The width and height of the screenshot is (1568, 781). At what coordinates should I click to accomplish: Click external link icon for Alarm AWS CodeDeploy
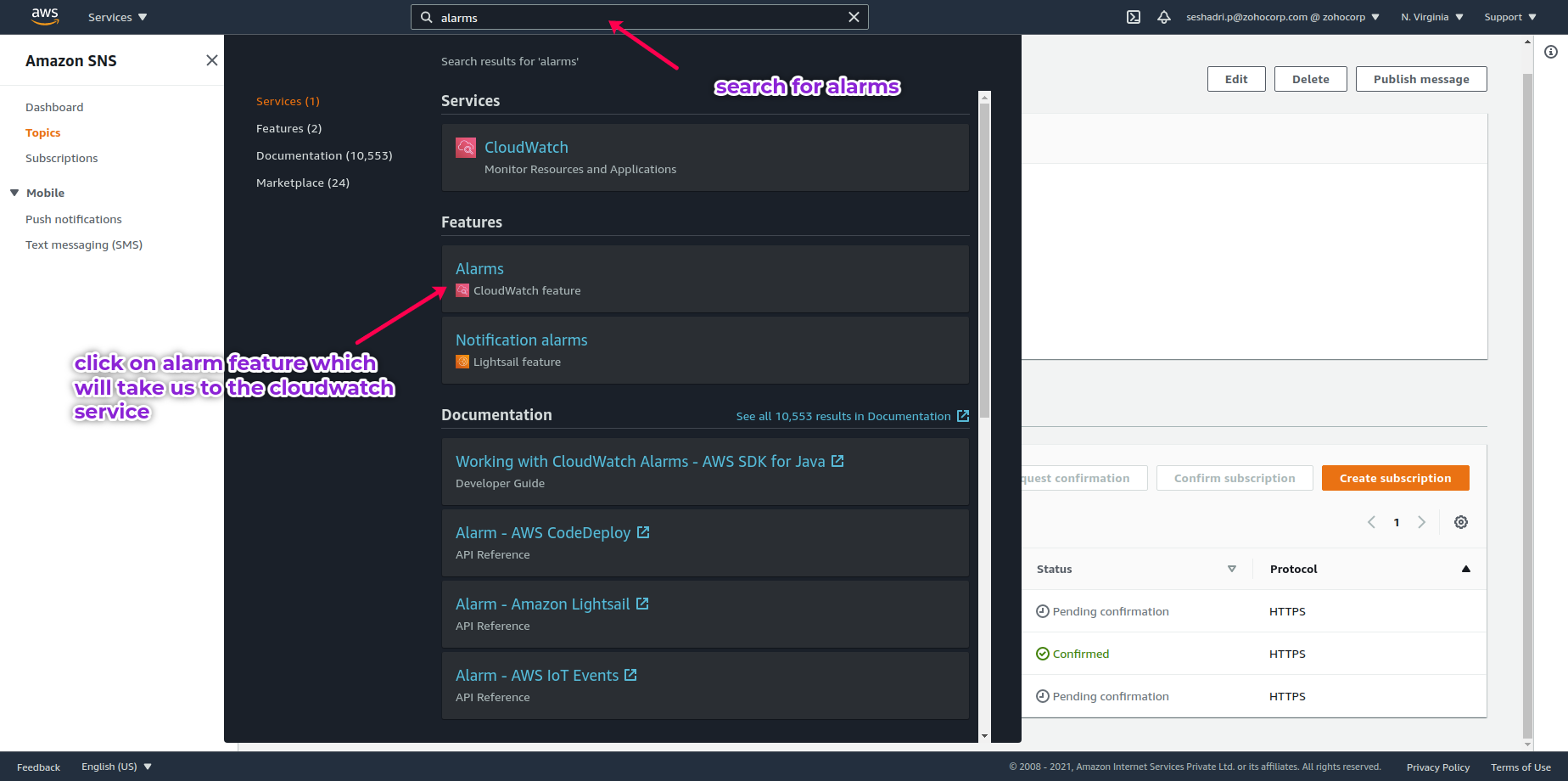[x=643, y=532]
